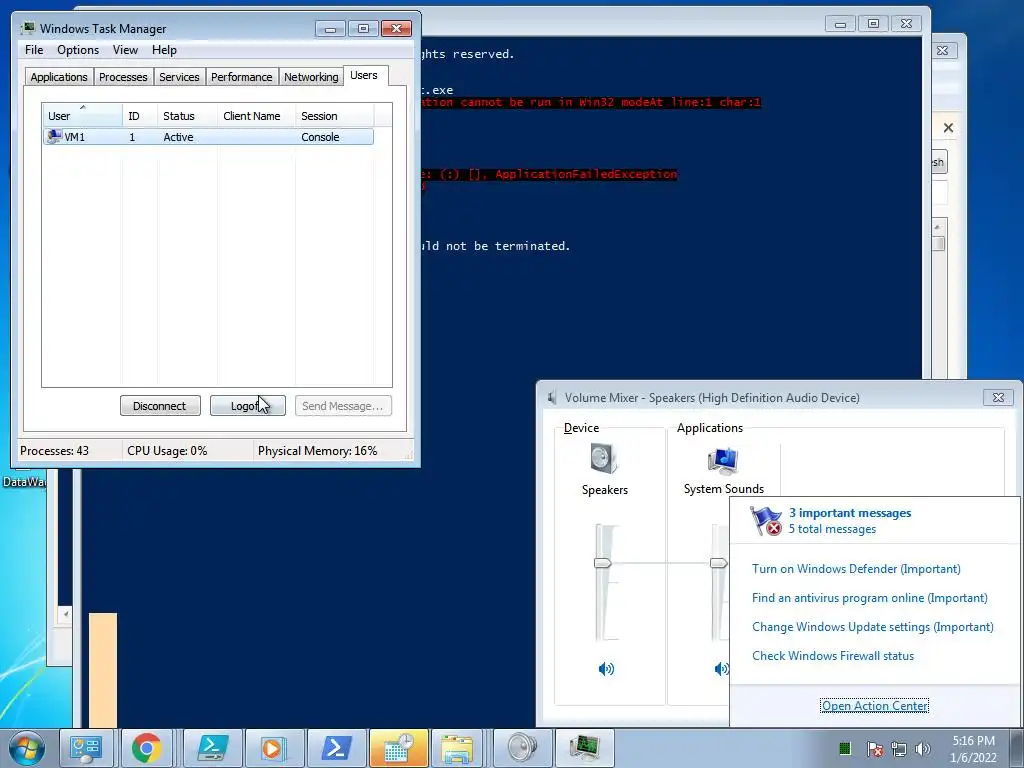Open the Task Scheduler taskbar icon
This screenshot has height=768, width=1024.
tap(398, 748)
